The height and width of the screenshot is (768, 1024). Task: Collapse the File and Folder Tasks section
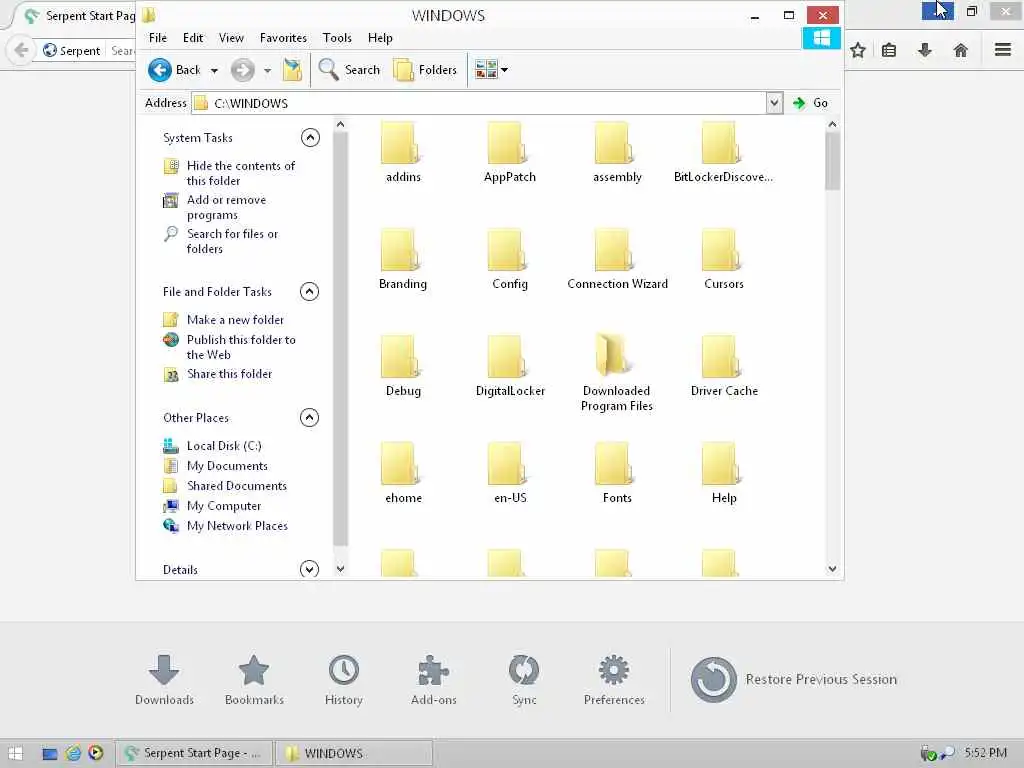click(x=310, y=291)
